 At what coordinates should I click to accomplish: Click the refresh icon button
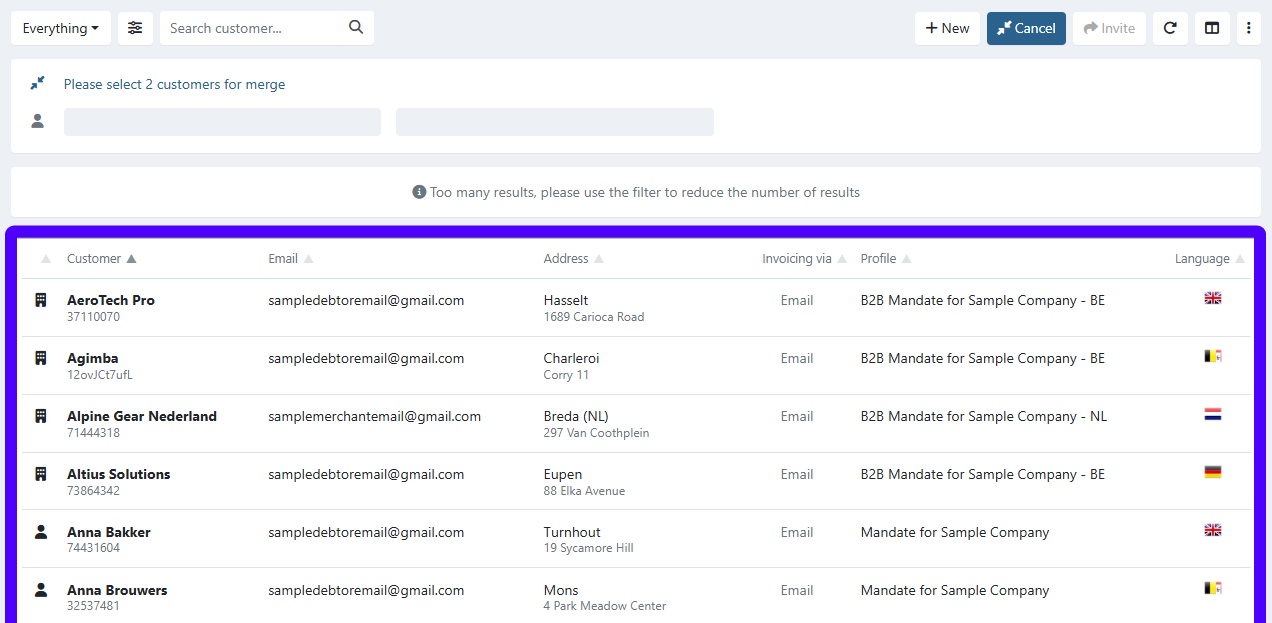click(x=1170, y=28)
